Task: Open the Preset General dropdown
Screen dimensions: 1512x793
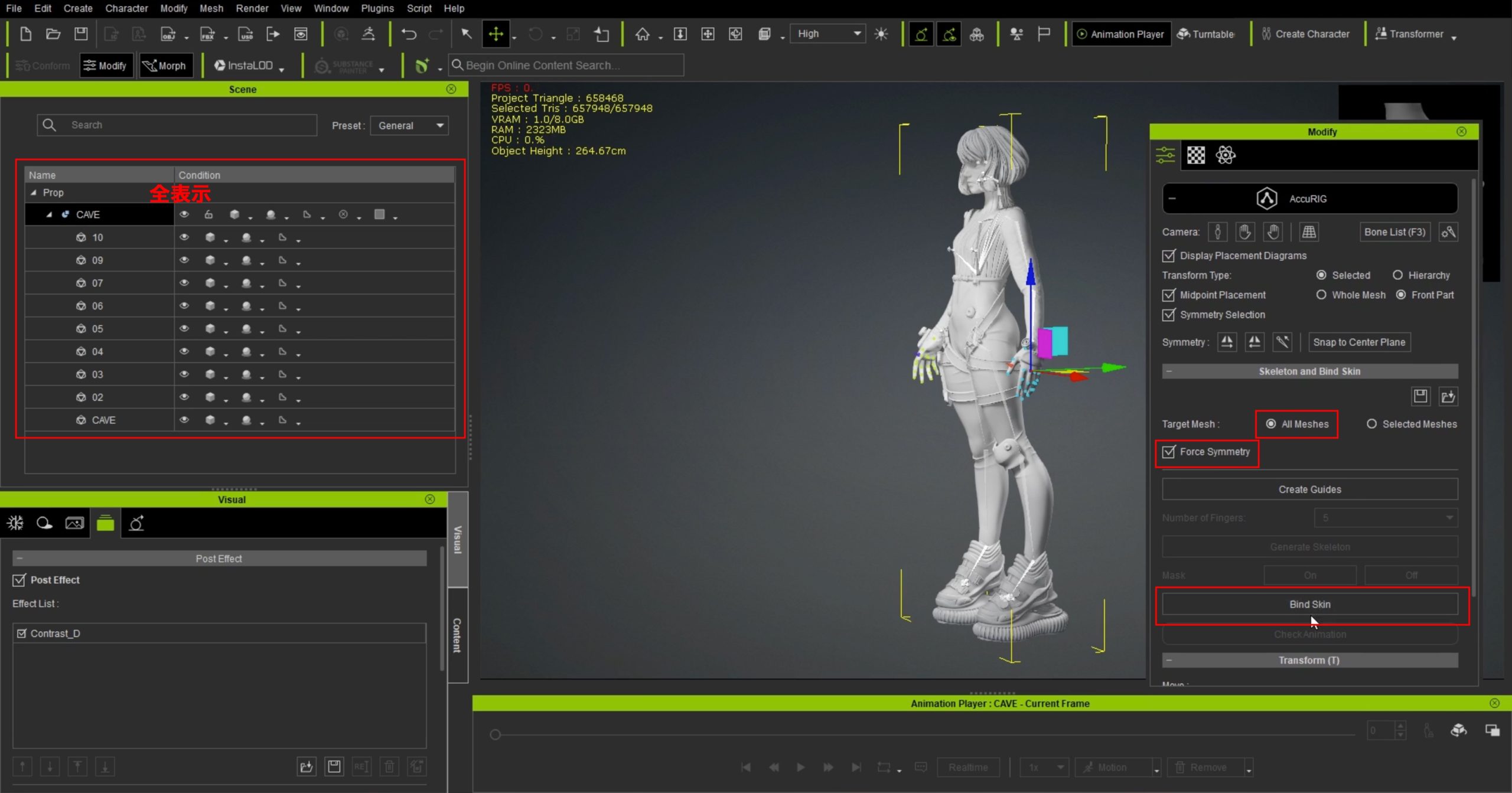Action: [x=409, y=126]
